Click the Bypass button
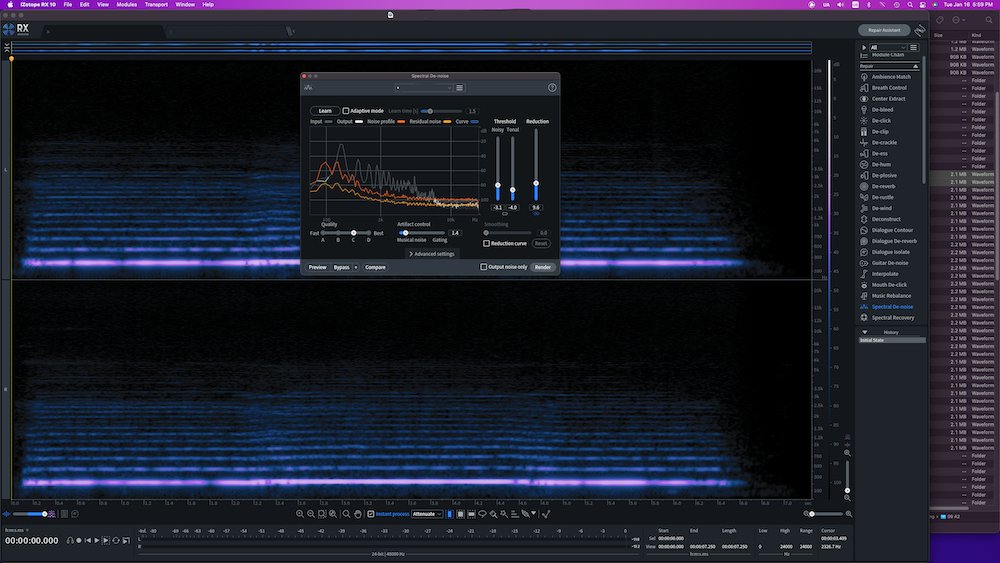This screenshot has height=563, width=1000. point(342,267)
